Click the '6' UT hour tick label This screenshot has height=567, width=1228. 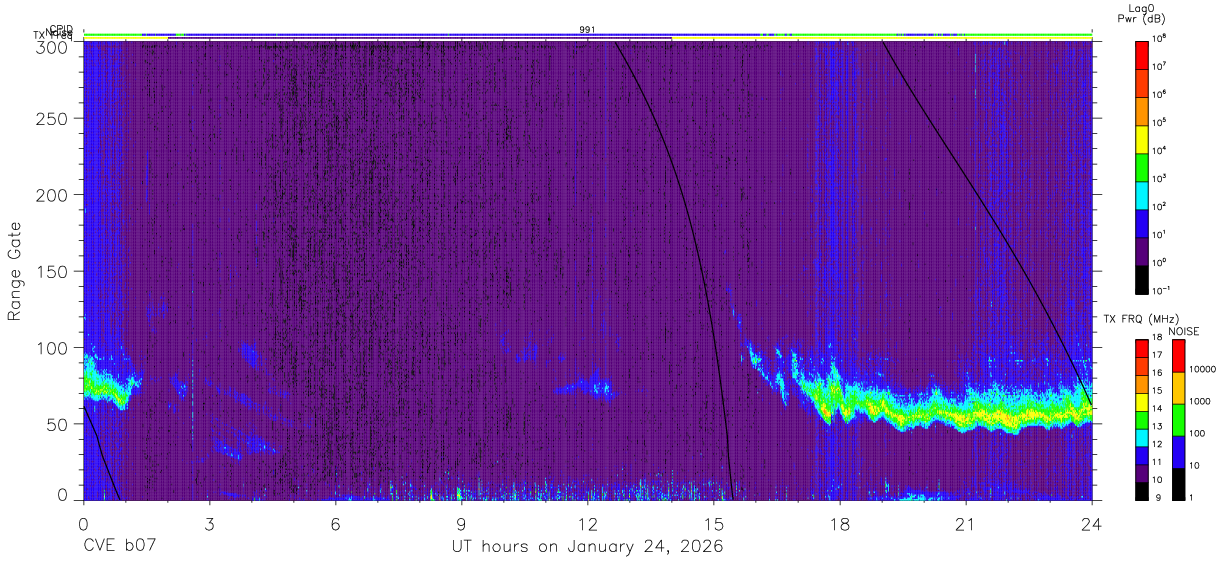[x=335, y=523]
